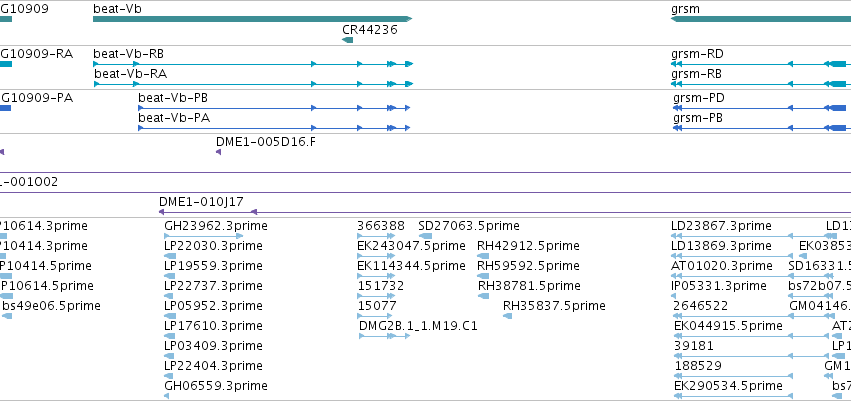Select the beat-Vb-PB protein feature
The image size is (851, 401).
click(274, 108)
